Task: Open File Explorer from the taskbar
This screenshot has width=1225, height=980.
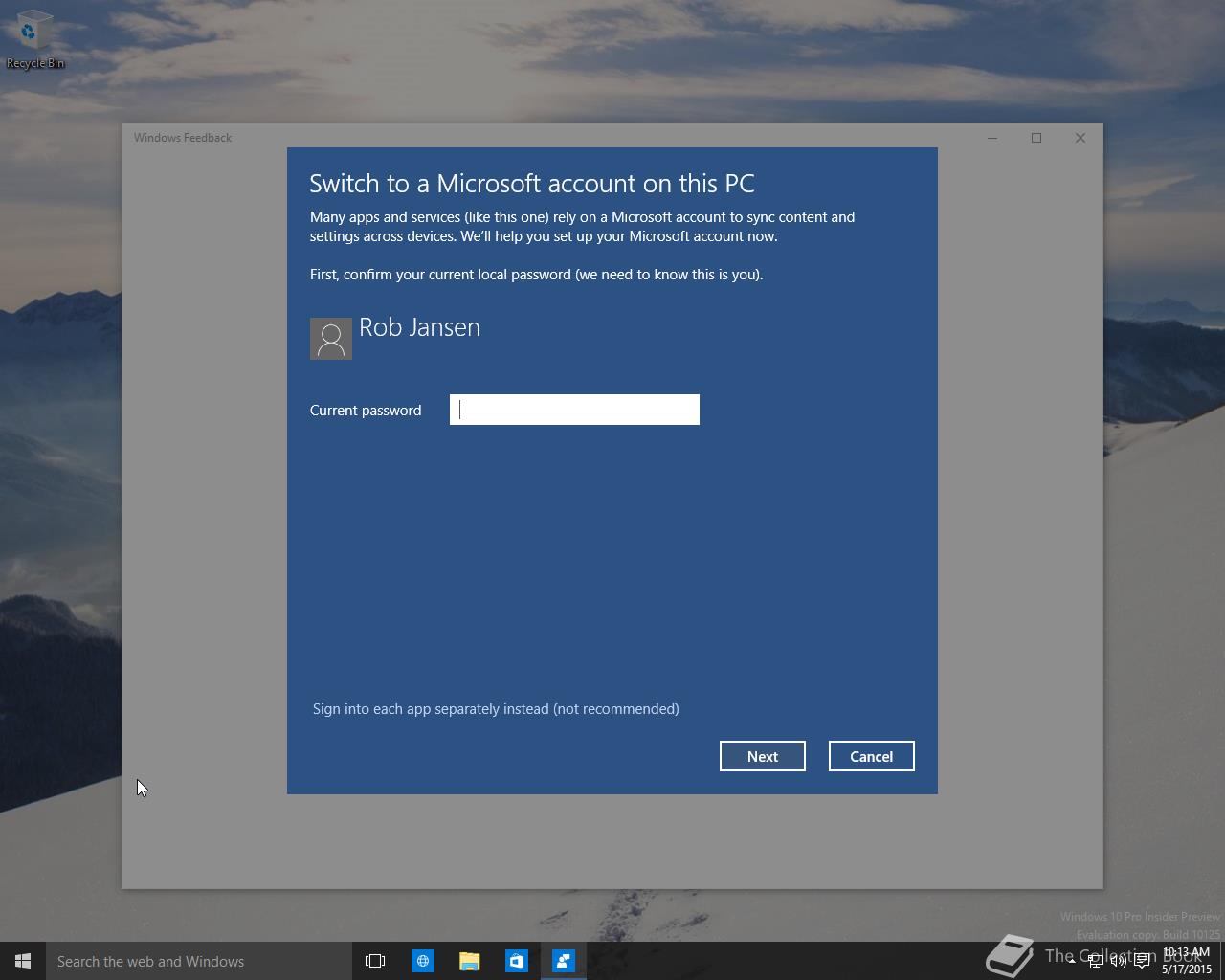Action: tap(469, 961)
